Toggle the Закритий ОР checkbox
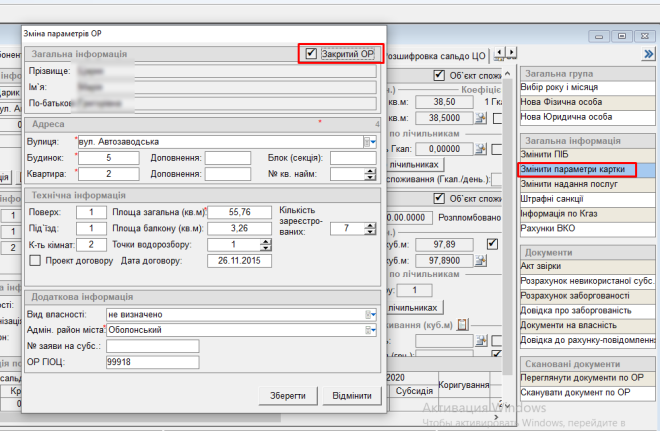 point(312,53)
